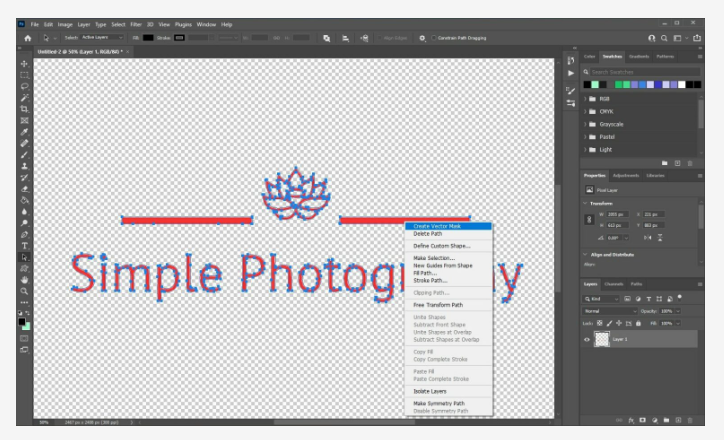Click the black Fill color swatch
724x440 pixels.
[148, 38]
